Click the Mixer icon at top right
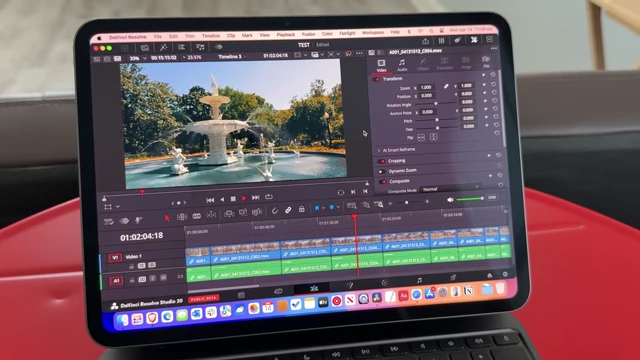Image resolution: width=640 pixels, height=360 pixels. point(441,41)
